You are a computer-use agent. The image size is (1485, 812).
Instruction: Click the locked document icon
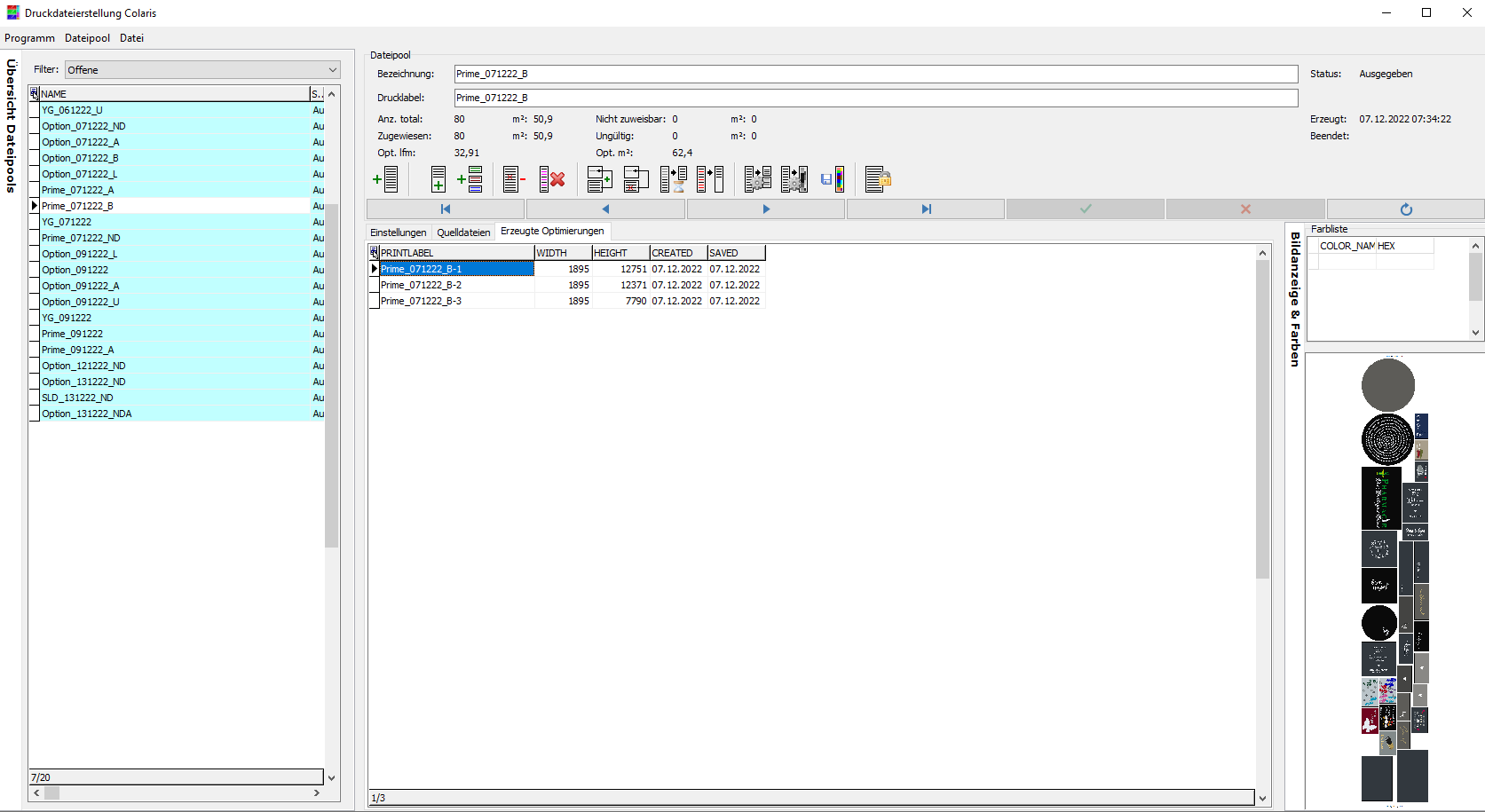[x=877, y=179]
